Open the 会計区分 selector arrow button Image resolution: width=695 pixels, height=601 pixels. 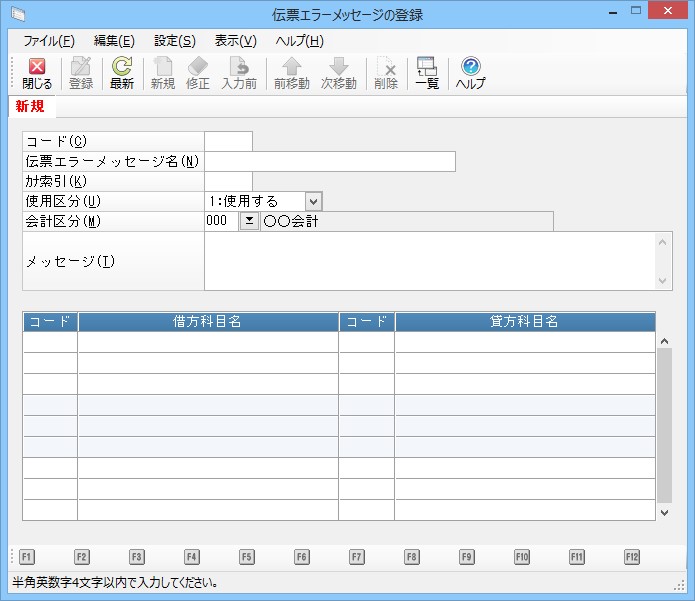coord(249,222)
